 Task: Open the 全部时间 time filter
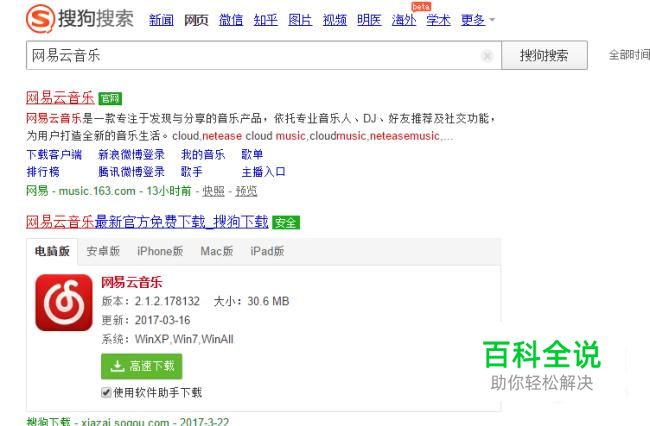pos(629,55)
